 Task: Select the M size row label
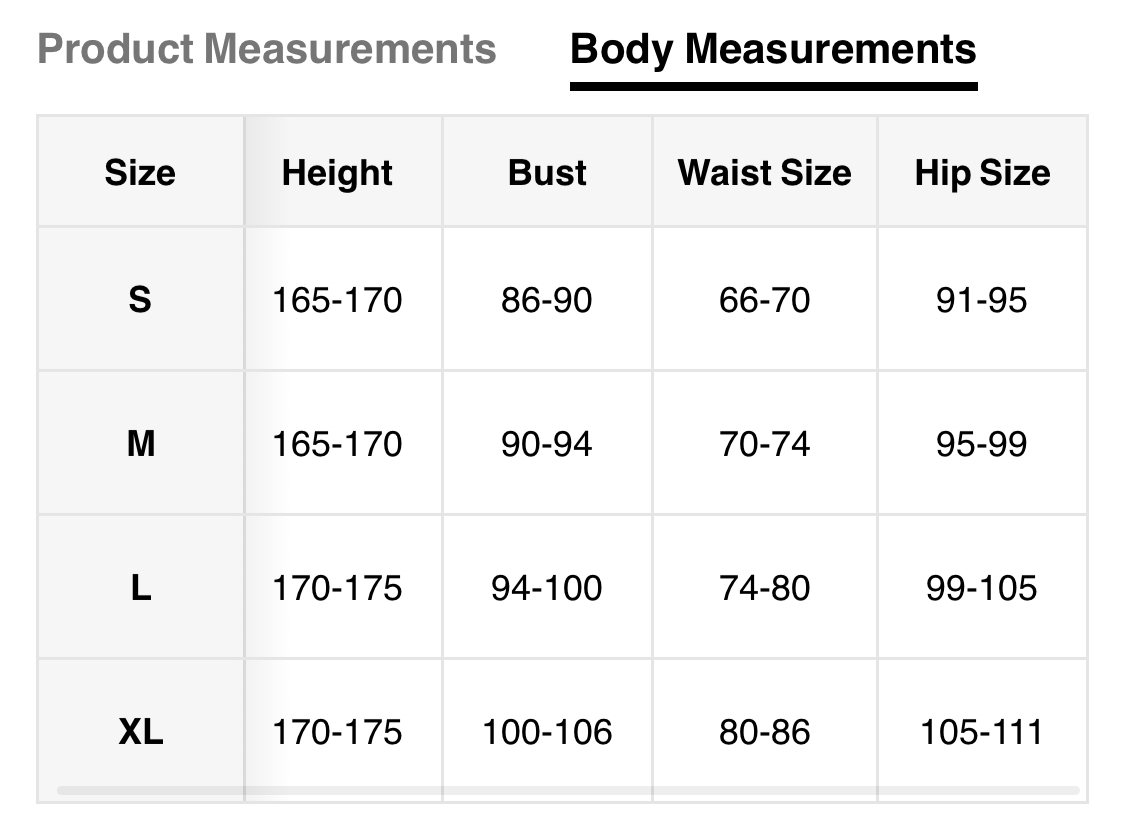click(140, 443)
